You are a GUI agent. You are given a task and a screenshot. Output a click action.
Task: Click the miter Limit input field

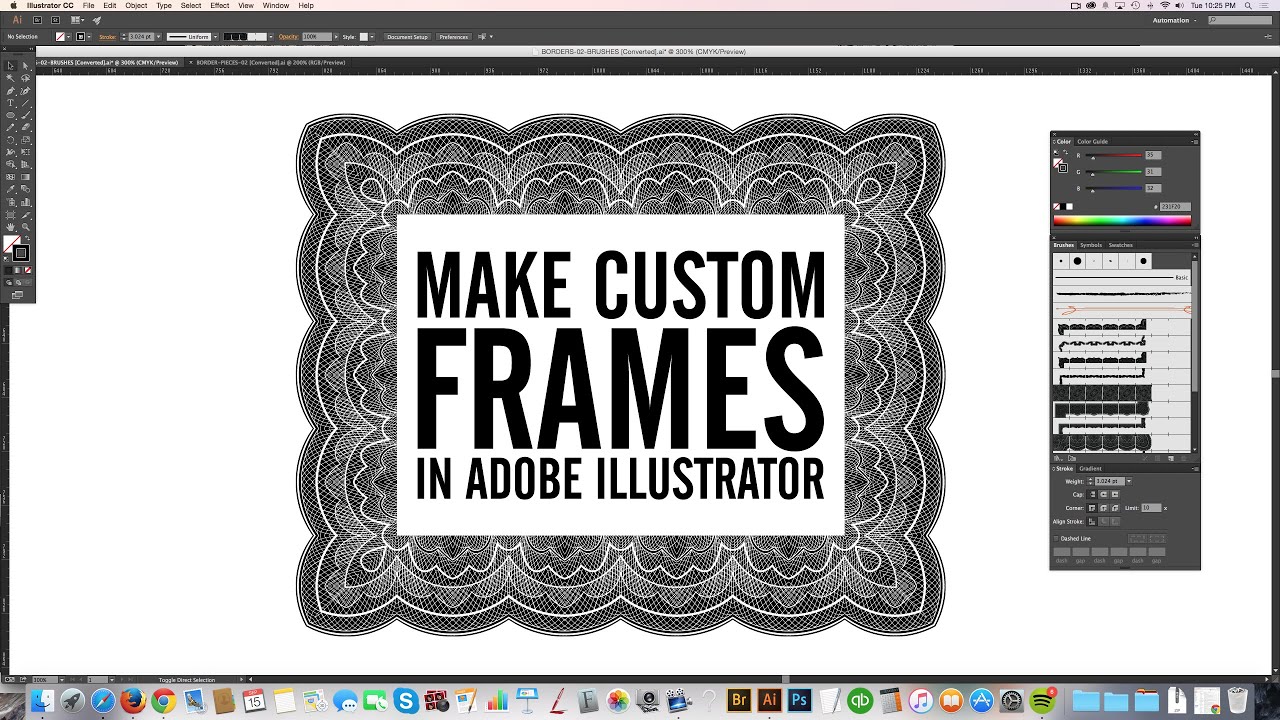tap(1151, 508)
